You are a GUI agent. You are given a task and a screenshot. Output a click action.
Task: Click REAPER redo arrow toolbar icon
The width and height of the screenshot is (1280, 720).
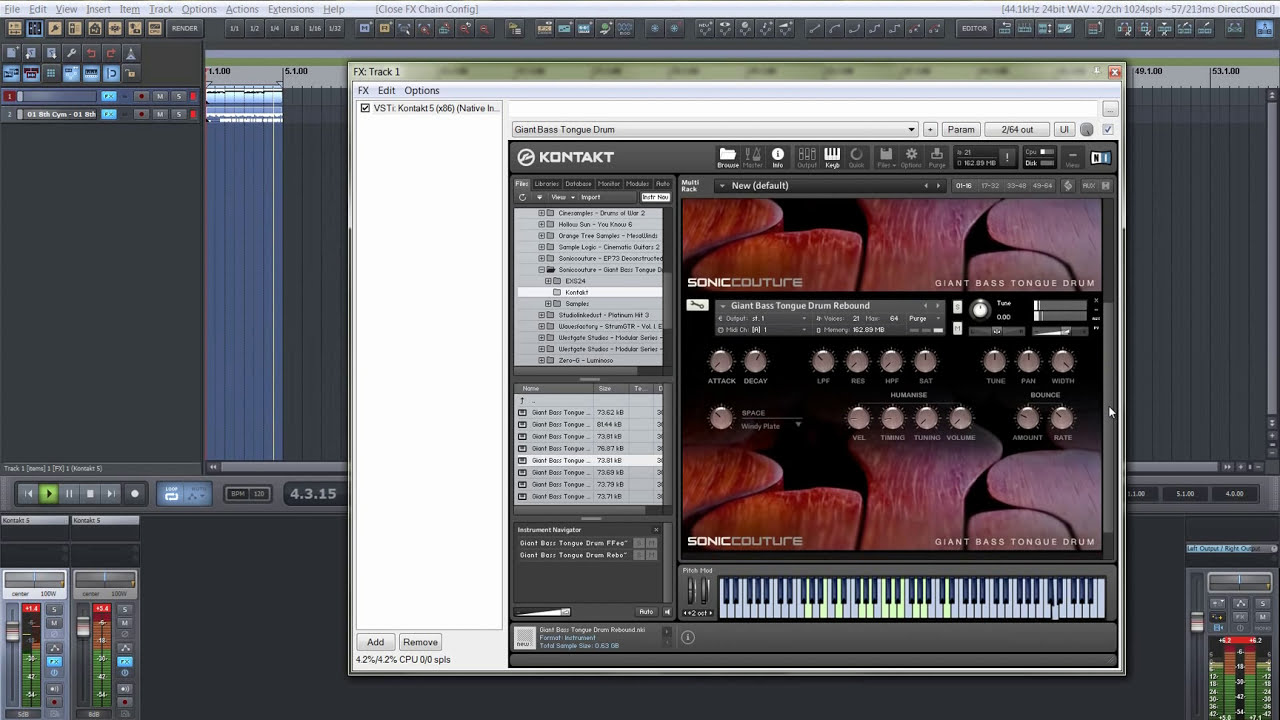[x=111, y=53]
